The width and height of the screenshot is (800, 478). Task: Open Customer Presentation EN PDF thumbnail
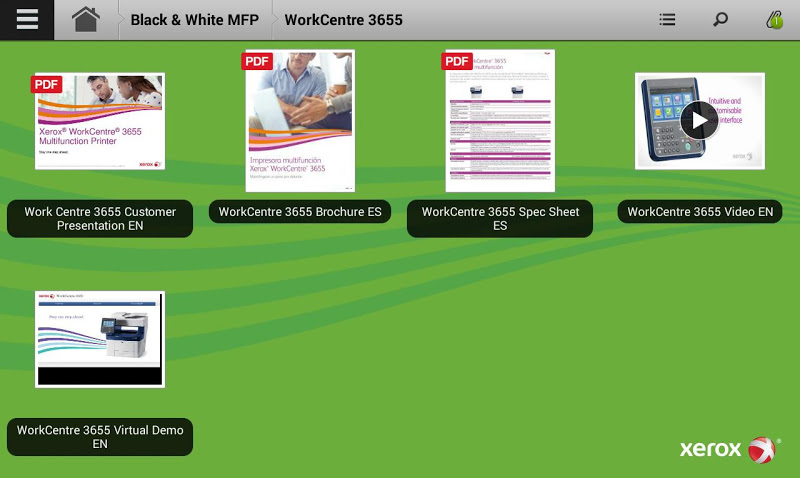coord(100,121)
